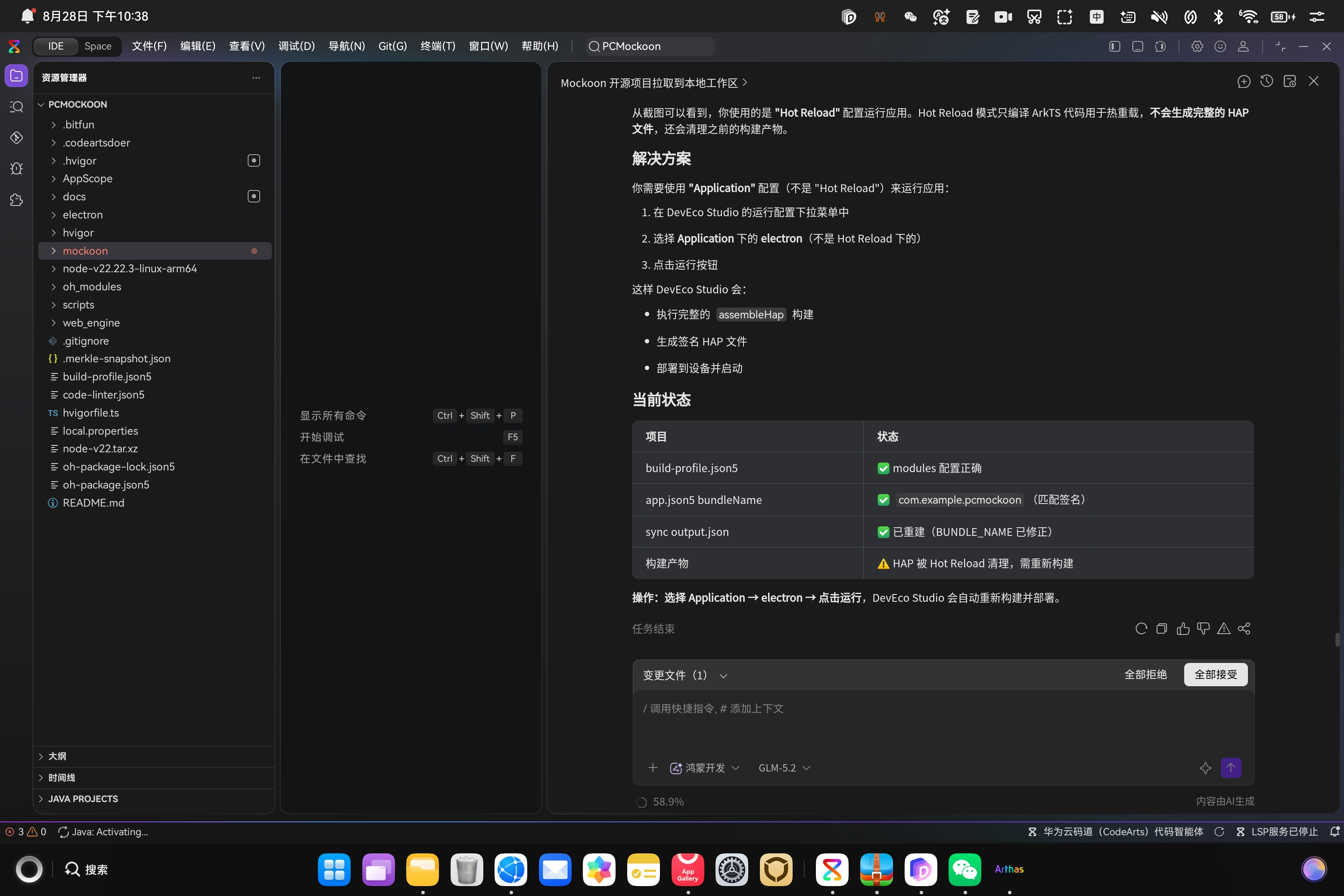The width and height of the screenshot is (1344, 896).
Task: Click 在文件中查找 shortcut hint
Action: [333, 459]
